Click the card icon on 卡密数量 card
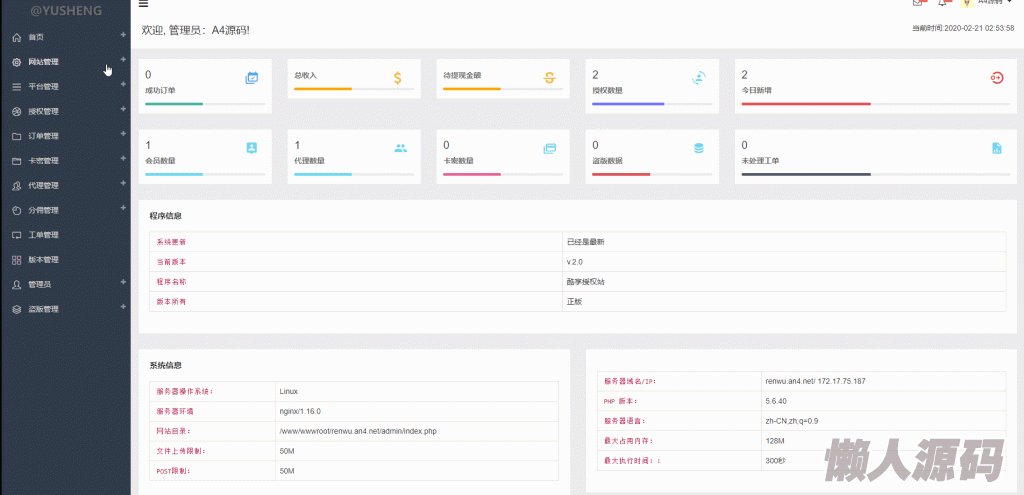 click(549, 148)
